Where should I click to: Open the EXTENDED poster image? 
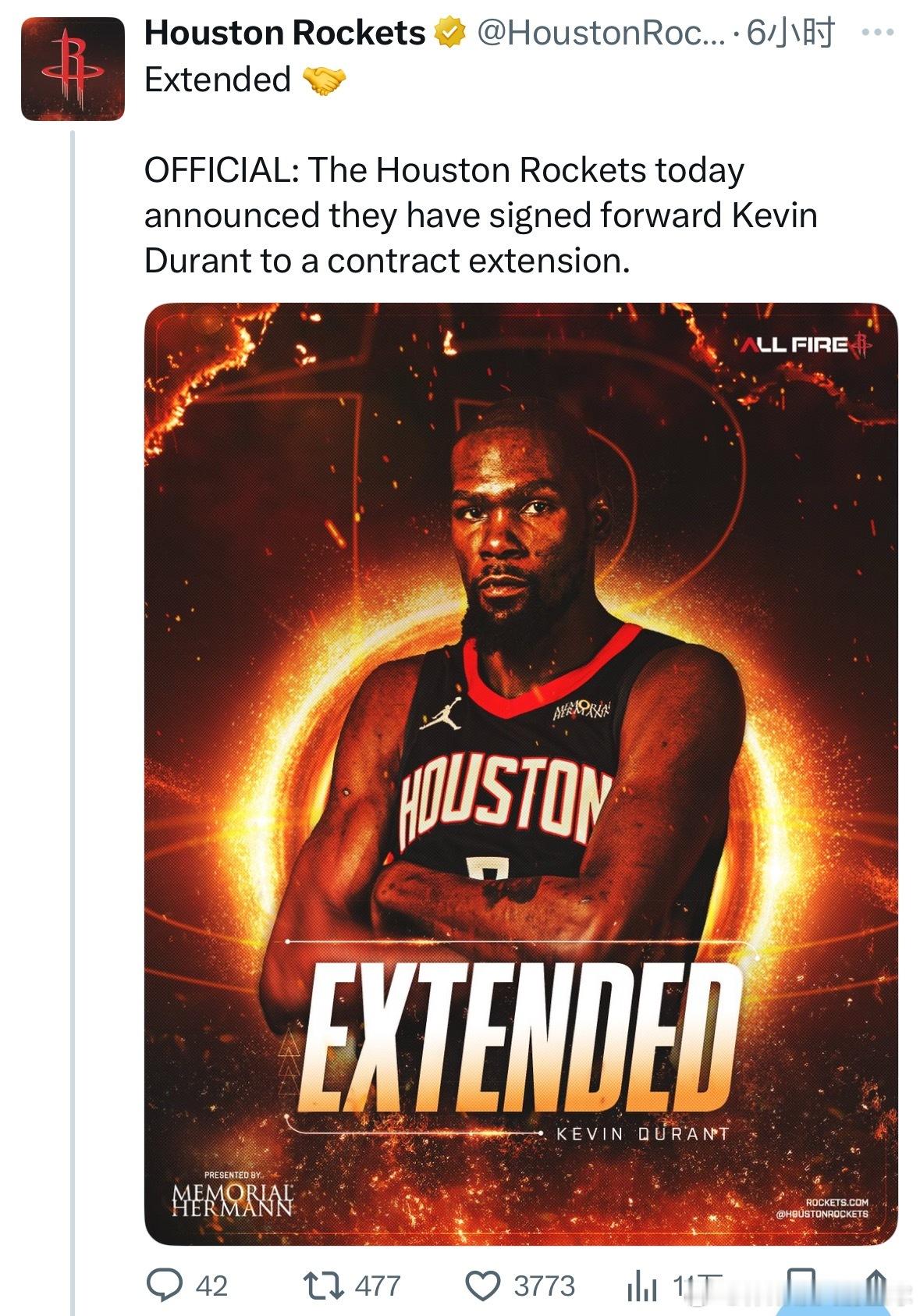click(520, 773)
